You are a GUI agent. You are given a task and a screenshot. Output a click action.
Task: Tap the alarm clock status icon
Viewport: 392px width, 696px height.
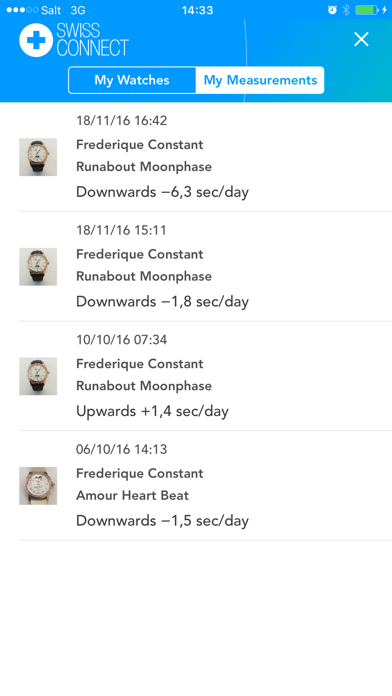pos(332,10)
